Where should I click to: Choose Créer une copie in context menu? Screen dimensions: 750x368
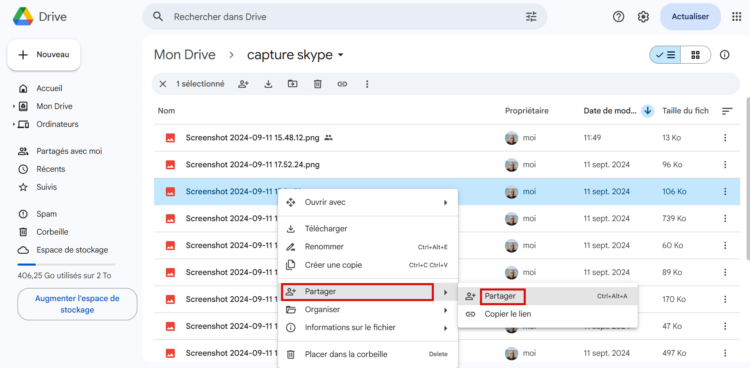point(368,265)
